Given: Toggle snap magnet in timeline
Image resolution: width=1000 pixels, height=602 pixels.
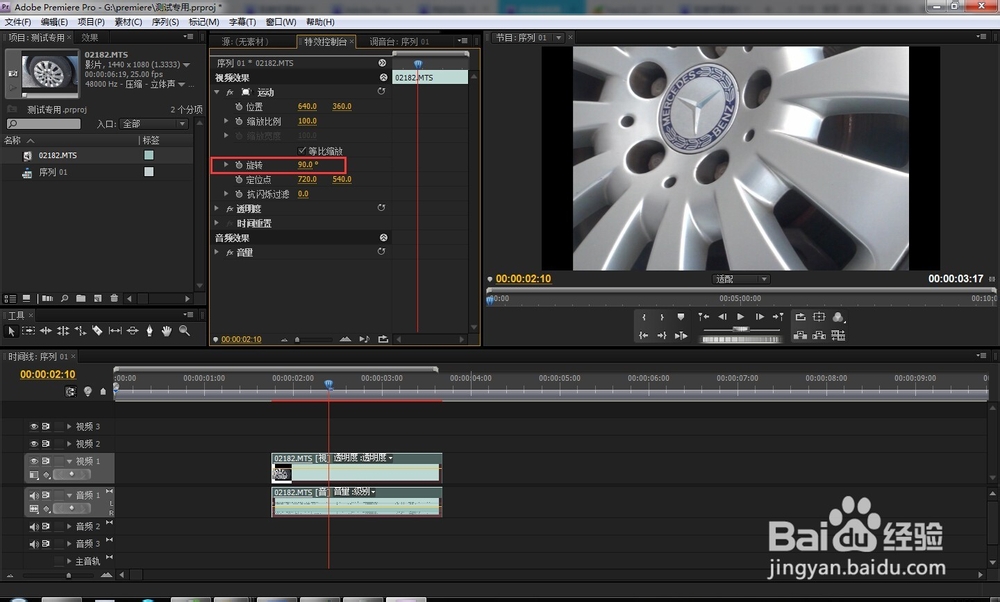Looking at the screenshot, I should click(x=70, y=392).
